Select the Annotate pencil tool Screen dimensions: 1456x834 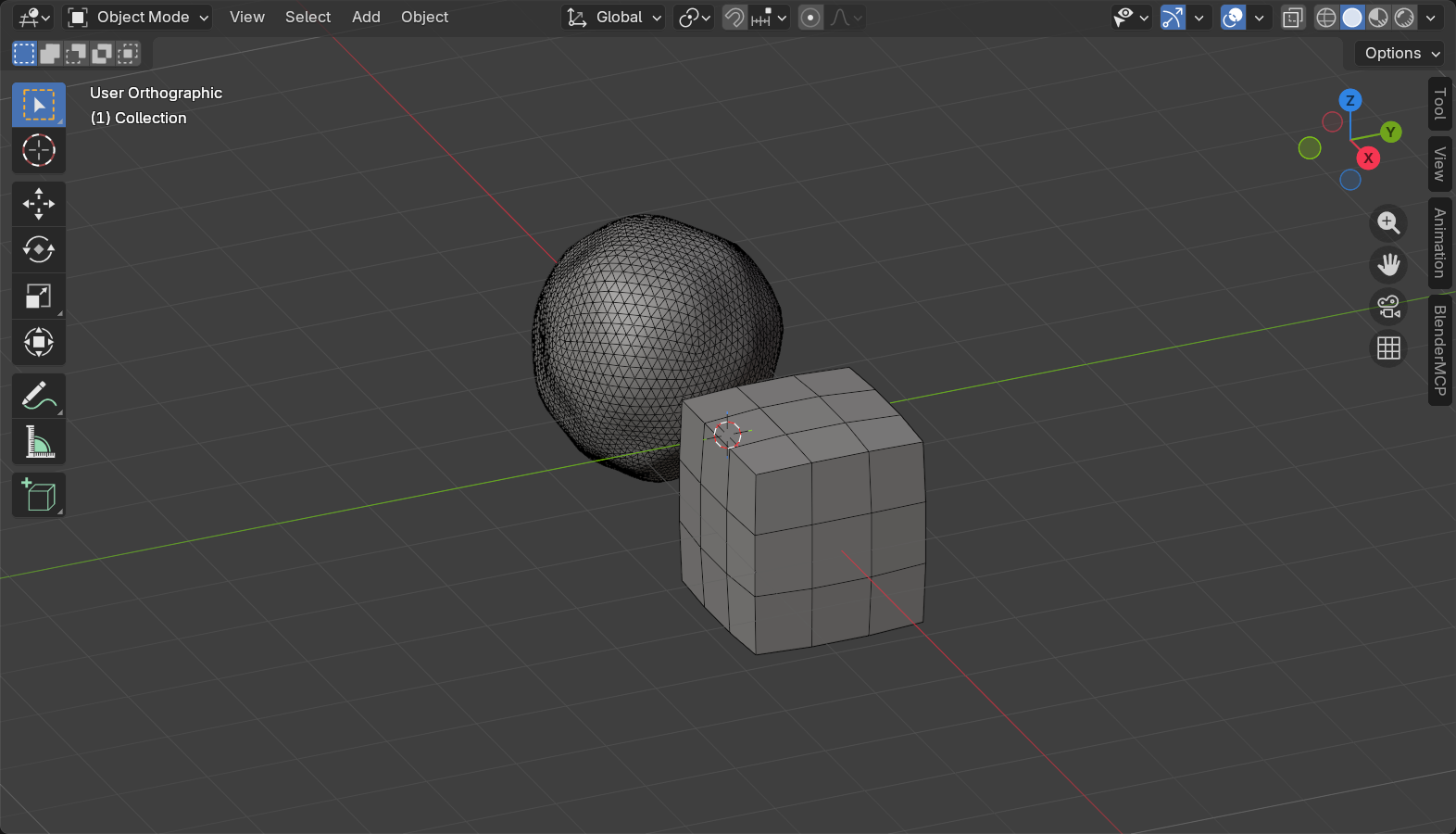(39, 396)
